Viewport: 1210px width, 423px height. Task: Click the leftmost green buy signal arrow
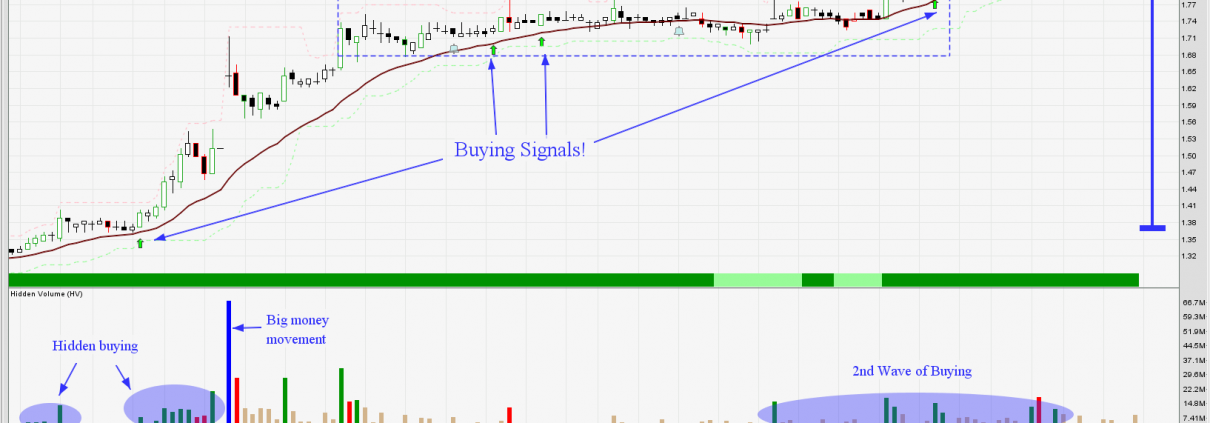click(140, 242)
